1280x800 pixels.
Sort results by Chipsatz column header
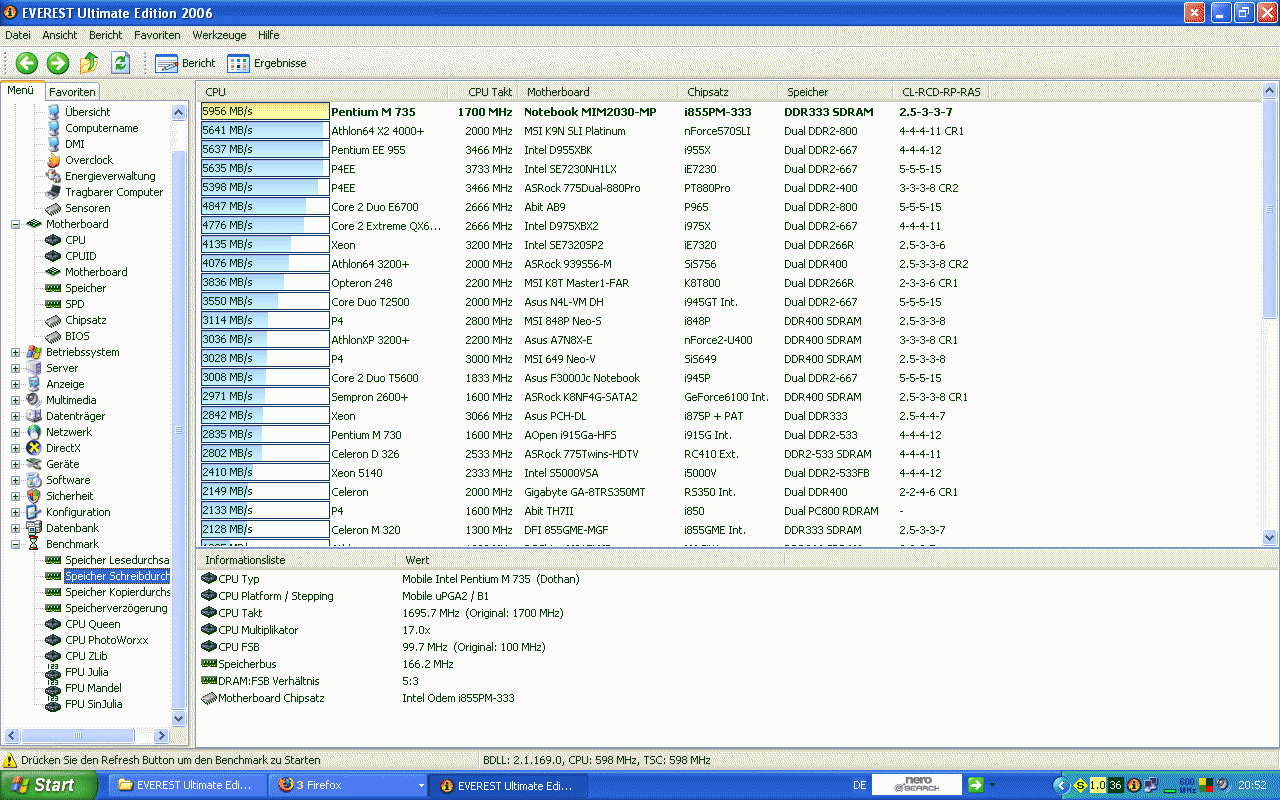(x=729, y=92)
